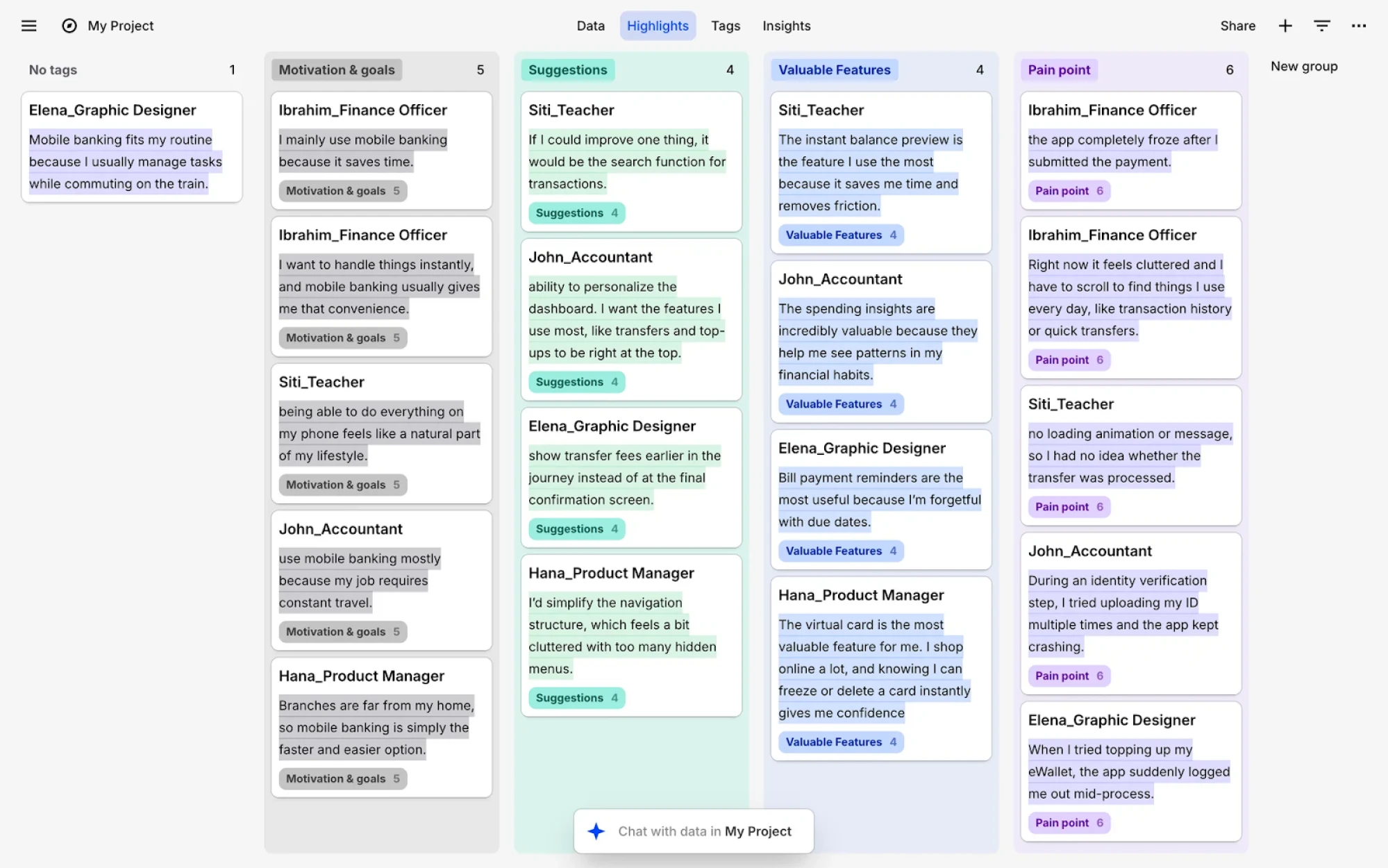Click the purple Pain point column header

(x=1059, y=70)
